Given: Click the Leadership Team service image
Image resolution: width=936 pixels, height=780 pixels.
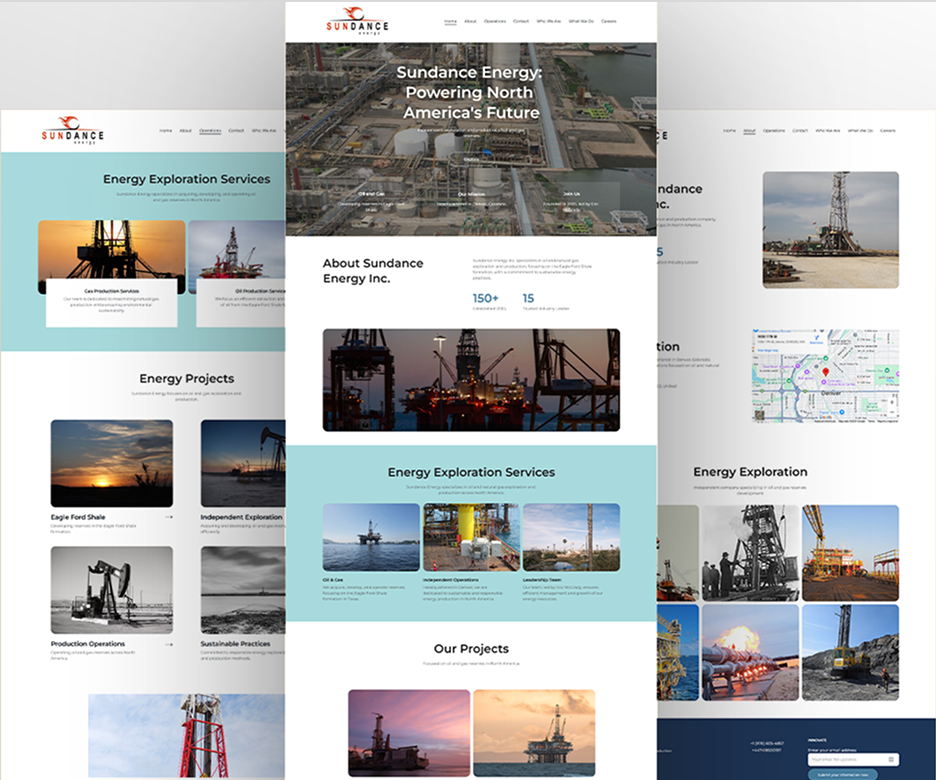Looking at the screenshot, I should tap(571, 537).
